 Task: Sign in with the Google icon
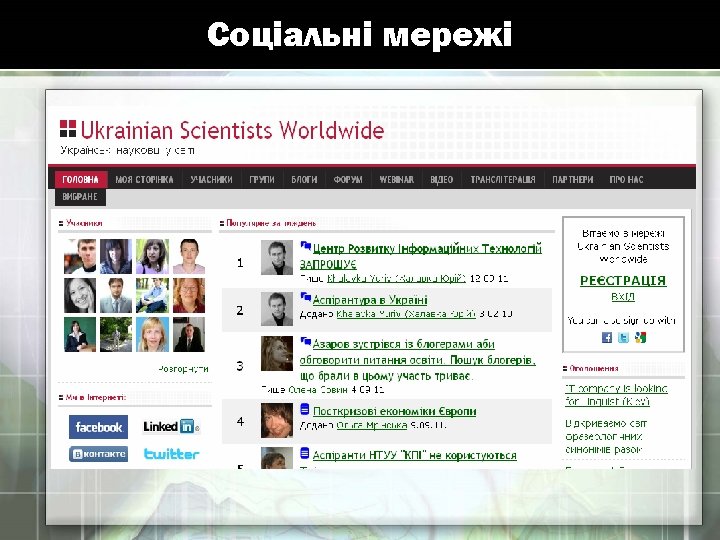[640, 338]
